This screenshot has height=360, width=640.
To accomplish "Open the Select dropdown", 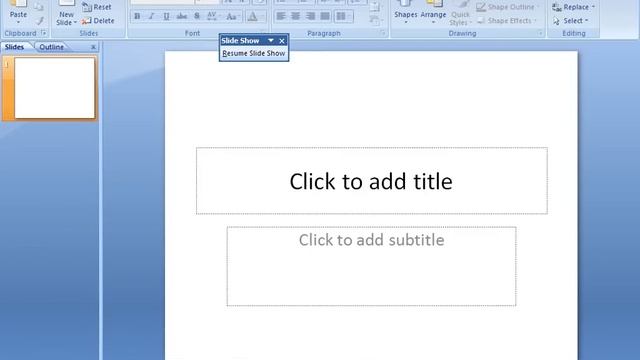I will [570, 20].
